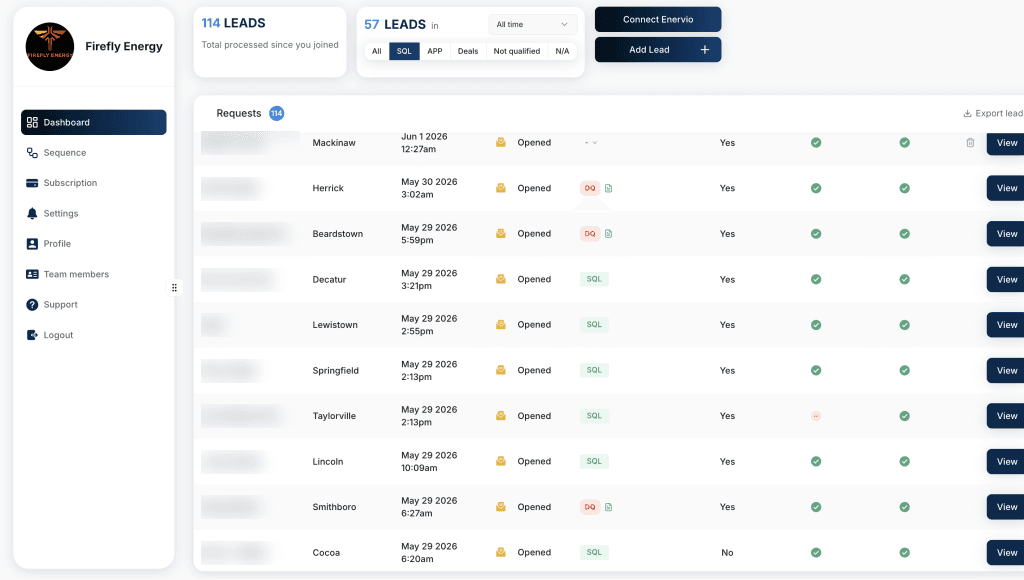Click the SQL badge in Lewistown row
Image resolution: width=1024 pixels, height=580 pixels.
click(594, 325)
